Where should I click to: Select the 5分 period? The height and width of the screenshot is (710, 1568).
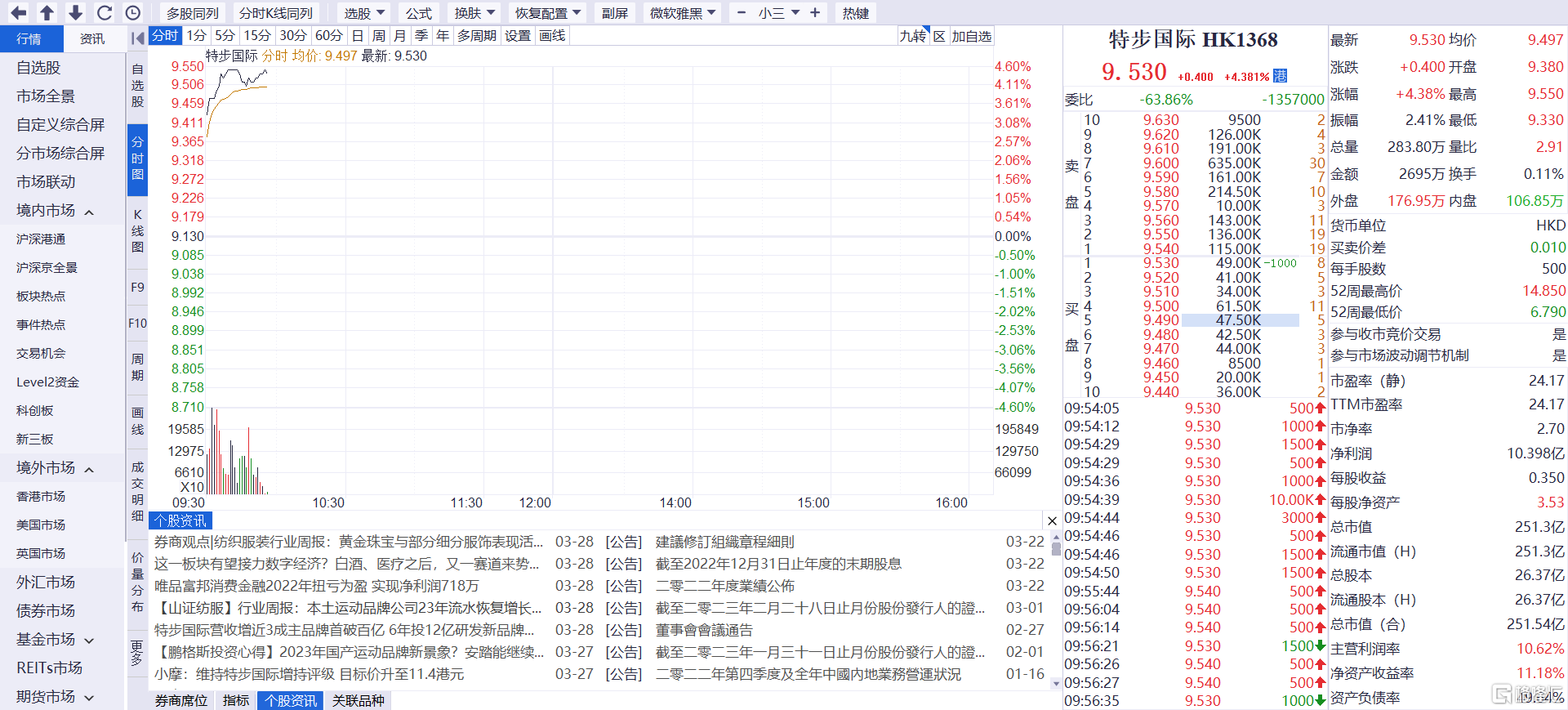[x=225, y=35]
